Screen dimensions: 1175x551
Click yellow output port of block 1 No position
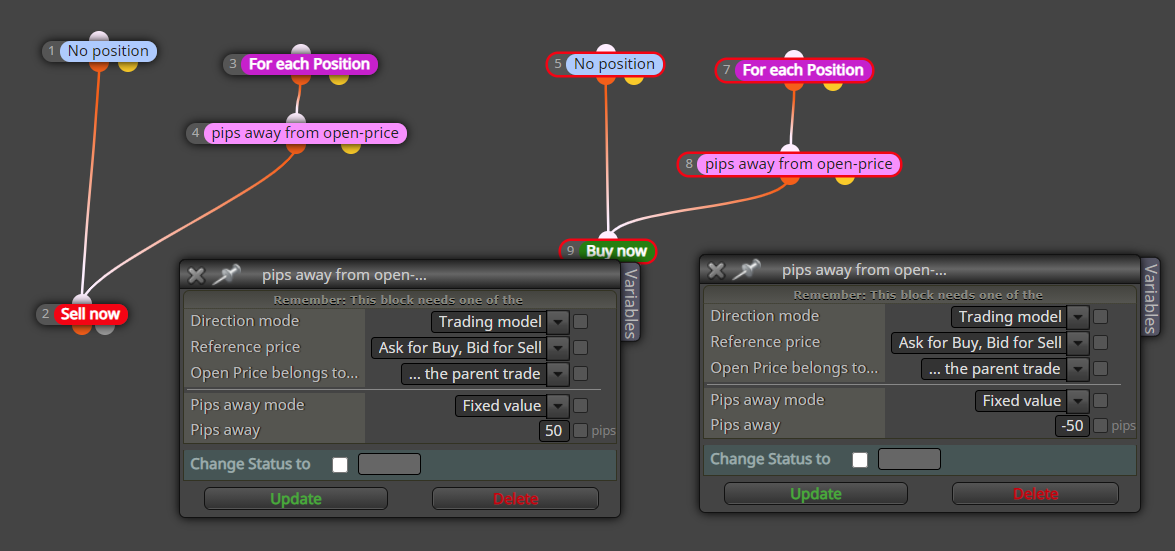tap(128, 65)
